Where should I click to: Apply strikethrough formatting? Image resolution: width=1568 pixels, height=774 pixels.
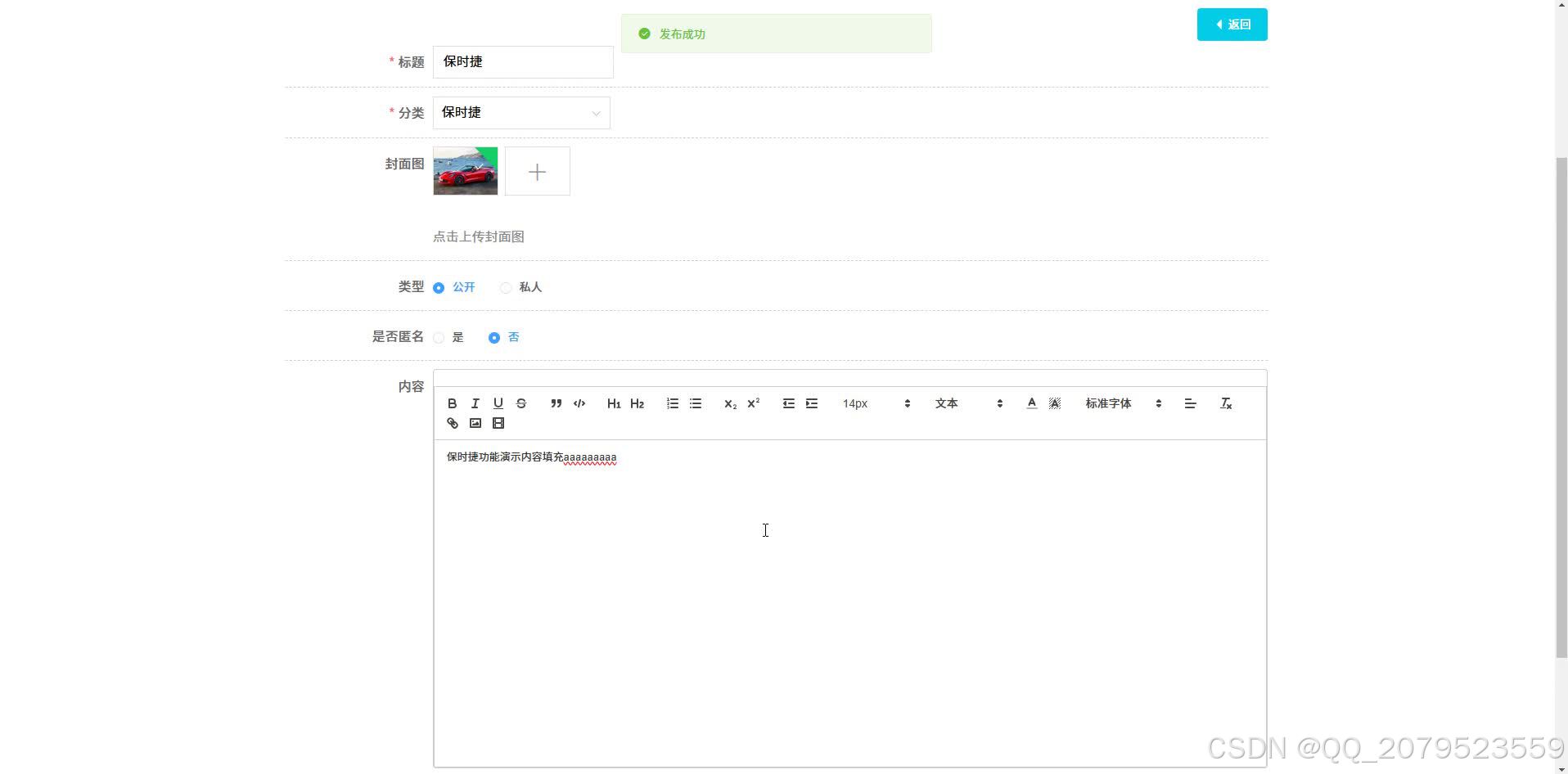pos(520,403)
